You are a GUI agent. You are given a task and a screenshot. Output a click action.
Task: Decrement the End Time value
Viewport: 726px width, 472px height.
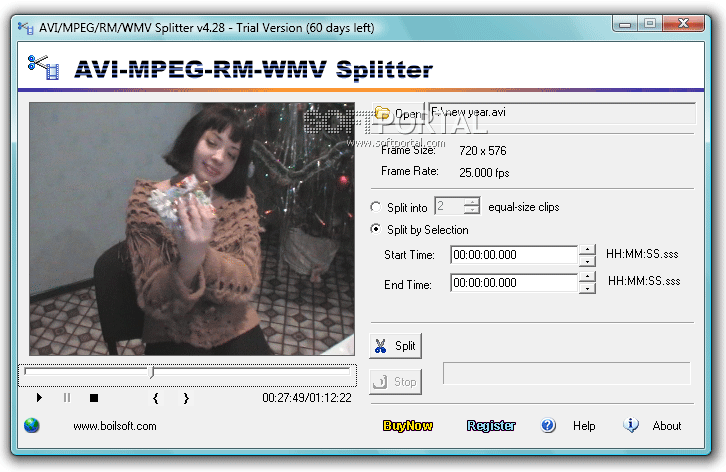coord(587,288)
